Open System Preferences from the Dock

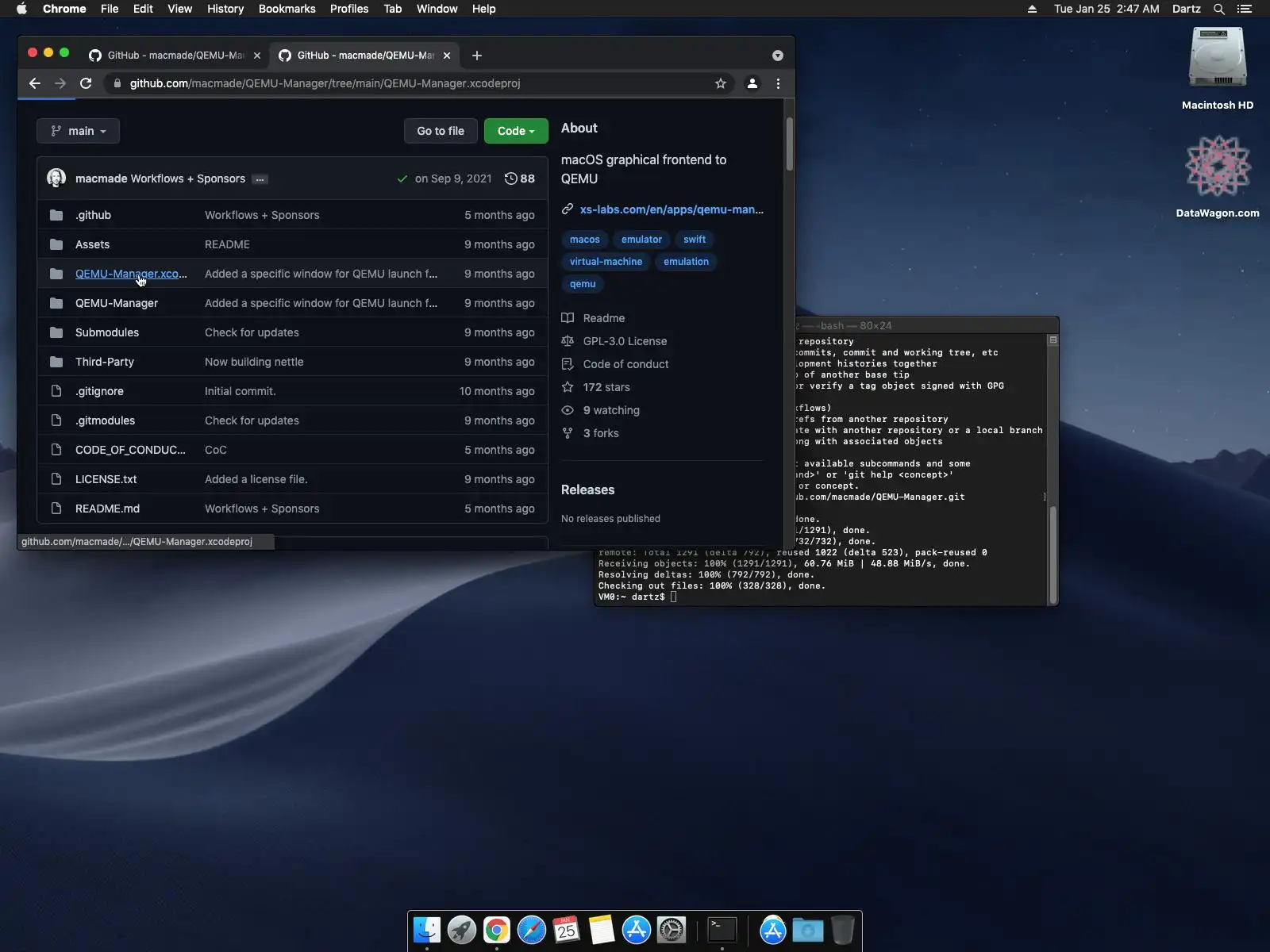(672, 930)
